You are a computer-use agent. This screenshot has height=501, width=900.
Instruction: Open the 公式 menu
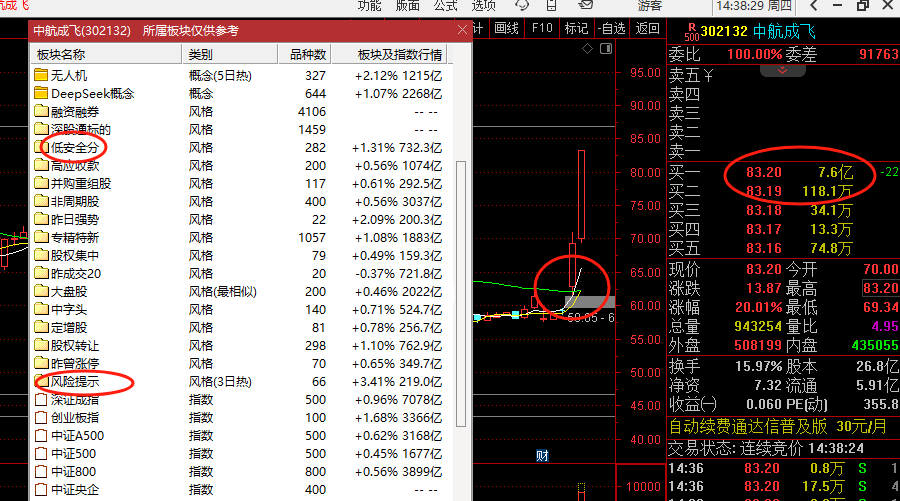point(445,6)
